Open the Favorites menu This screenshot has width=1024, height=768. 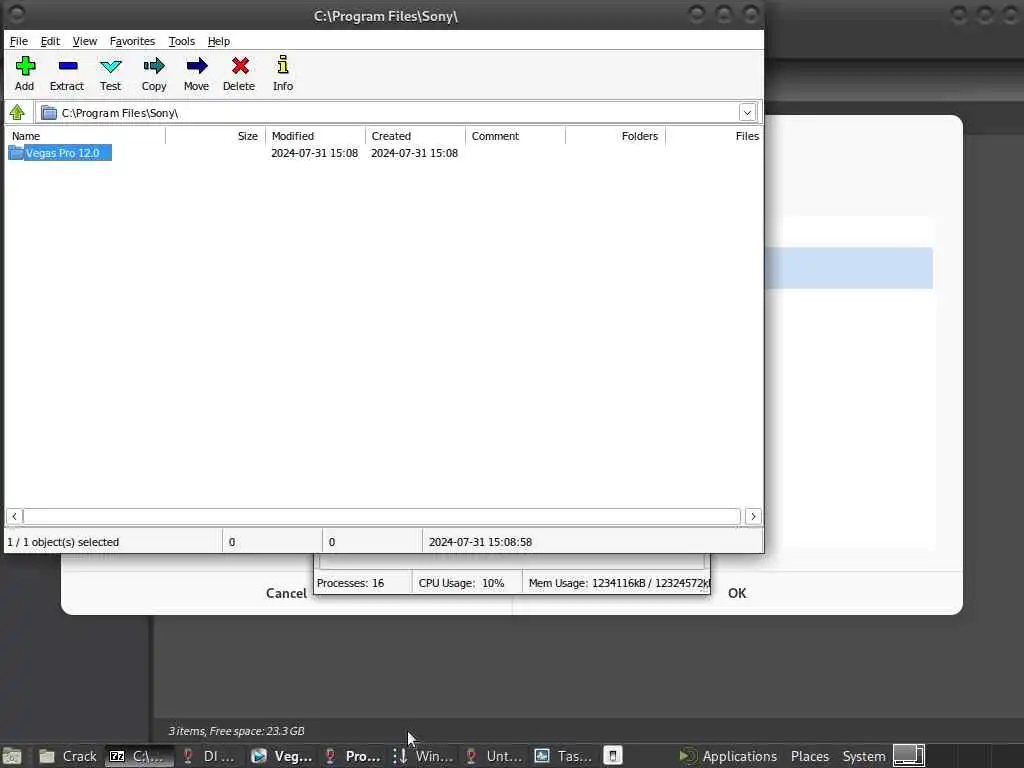pos(132,41)
